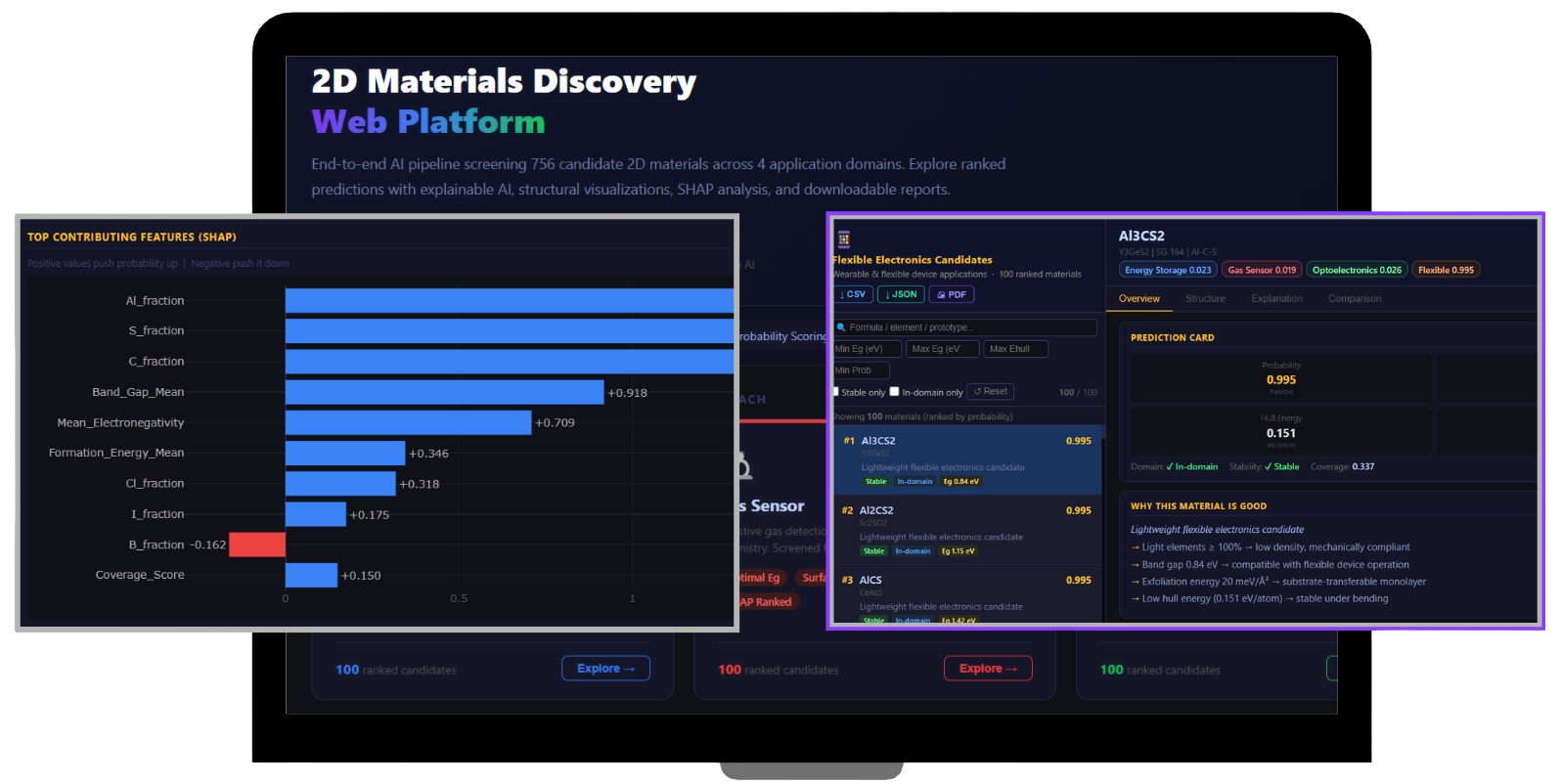Click the 2D Materials Discovery title

[504, 81]
